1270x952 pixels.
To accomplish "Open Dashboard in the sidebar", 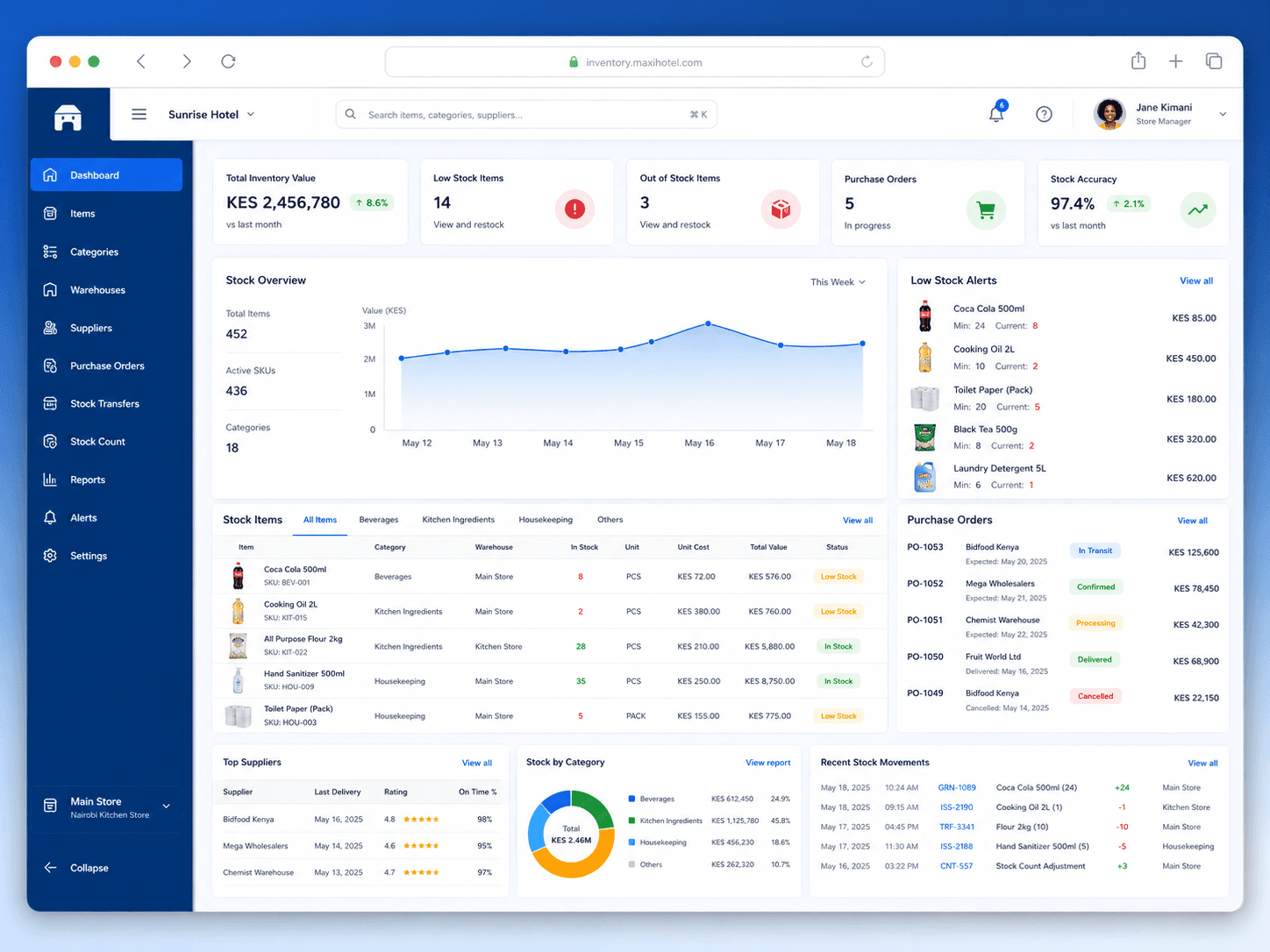I will click(x=106, y=174).
